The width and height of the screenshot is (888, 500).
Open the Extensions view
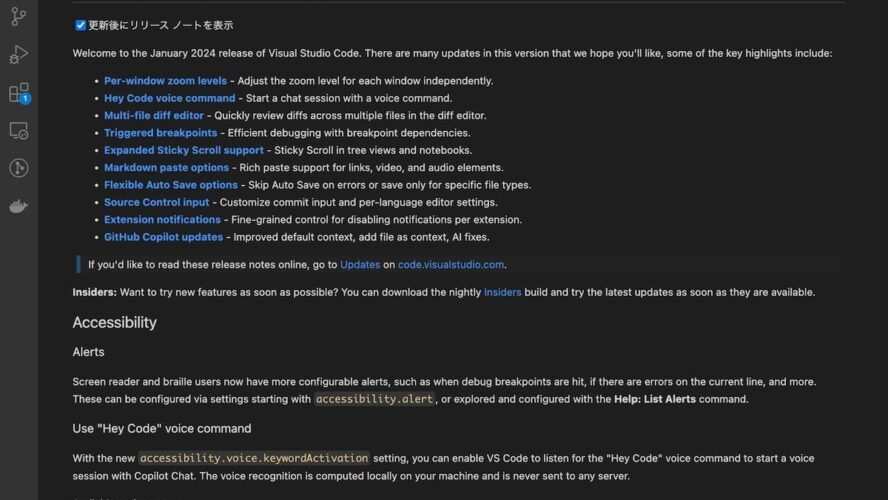pyautogui.click(x=19, y=93)
